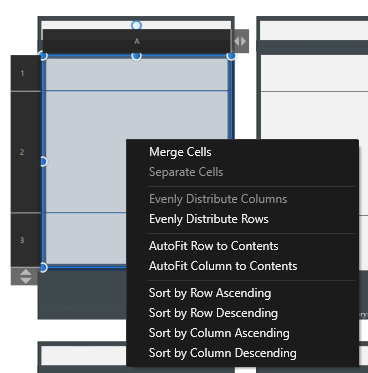Screen dimensions: 368x373
Task: Select column header A
Action: pyautogui.click(x=137, y=41)
